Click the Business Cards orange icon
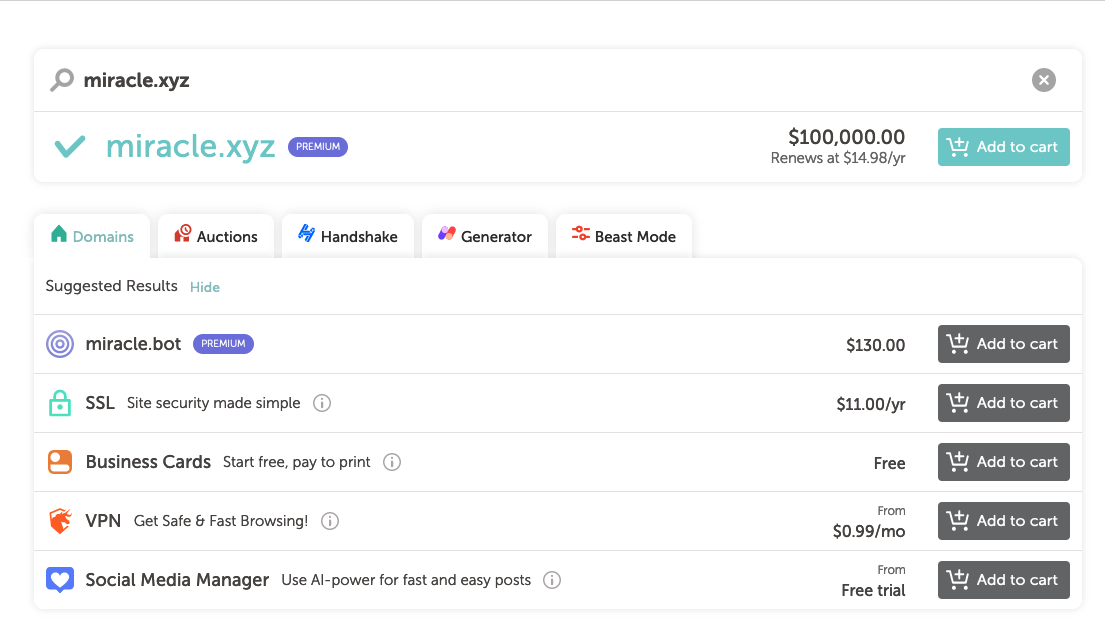 click(60, 462)
